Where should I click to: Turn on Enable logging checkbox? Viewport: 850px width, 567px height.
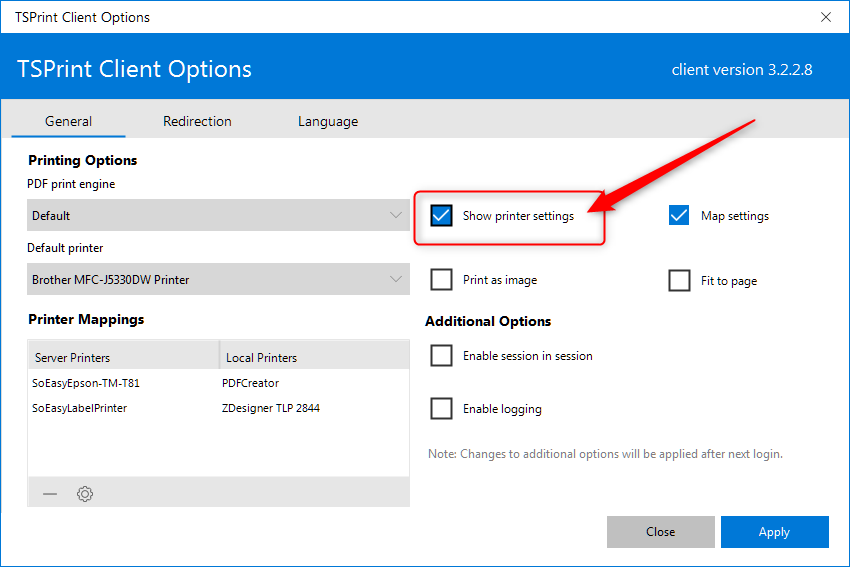click(441, 408)
